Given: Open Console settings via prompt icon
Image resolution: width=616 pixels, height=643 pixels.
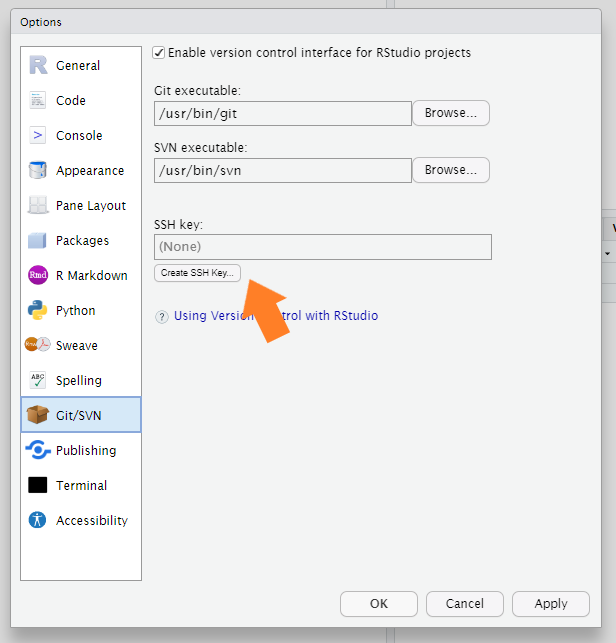Looking at the screenshot, I should click(x=38, y=135).
